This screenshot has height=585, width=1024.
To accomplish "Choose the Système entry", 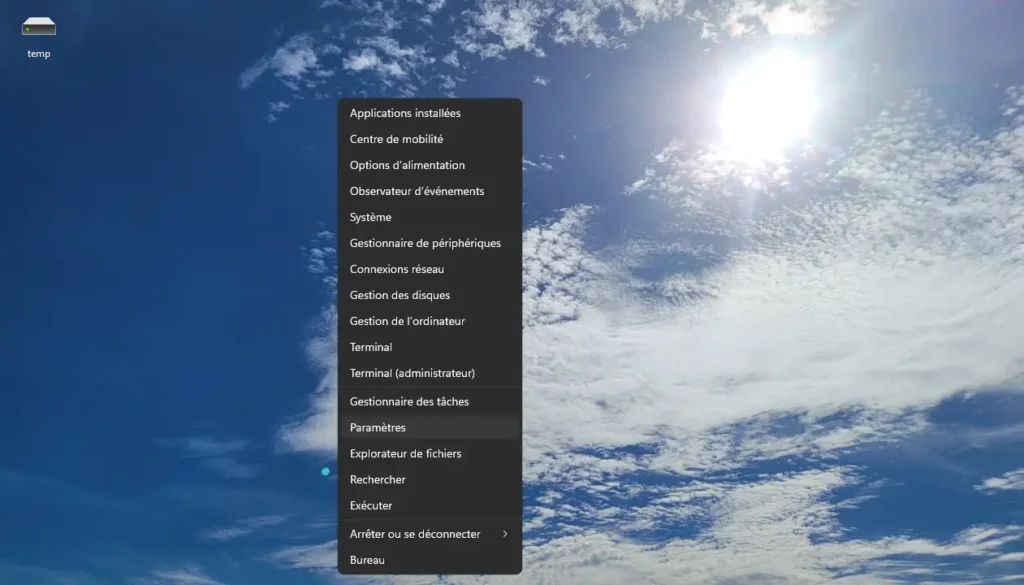I will (430, 217).
